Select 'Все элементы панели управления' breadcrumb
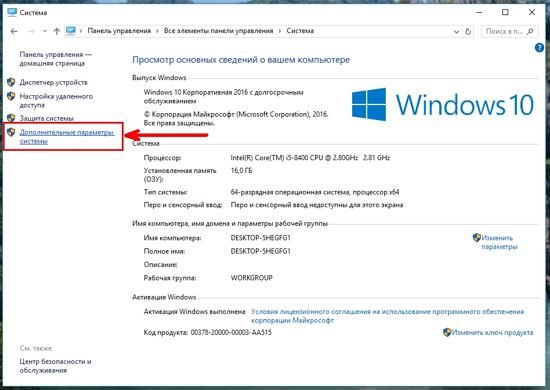This screenshot has height=390, width=550. (x=218, y=31)
